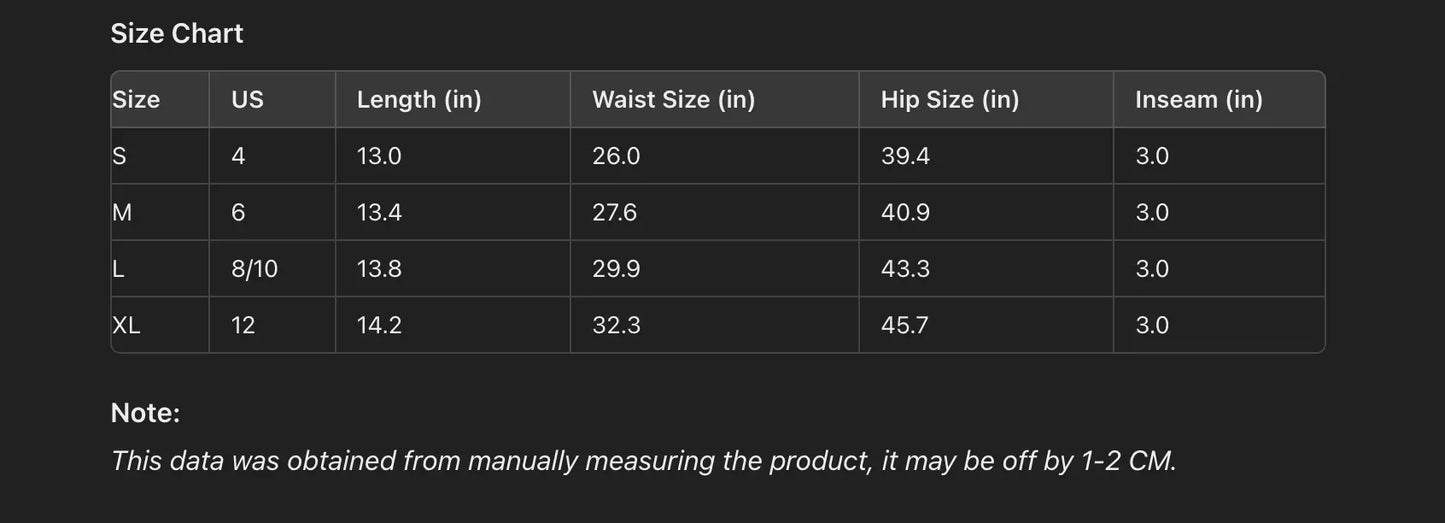Screen dimensions: 1445x523
Task: Select the Note: label
Action: [x=145, y=413]
